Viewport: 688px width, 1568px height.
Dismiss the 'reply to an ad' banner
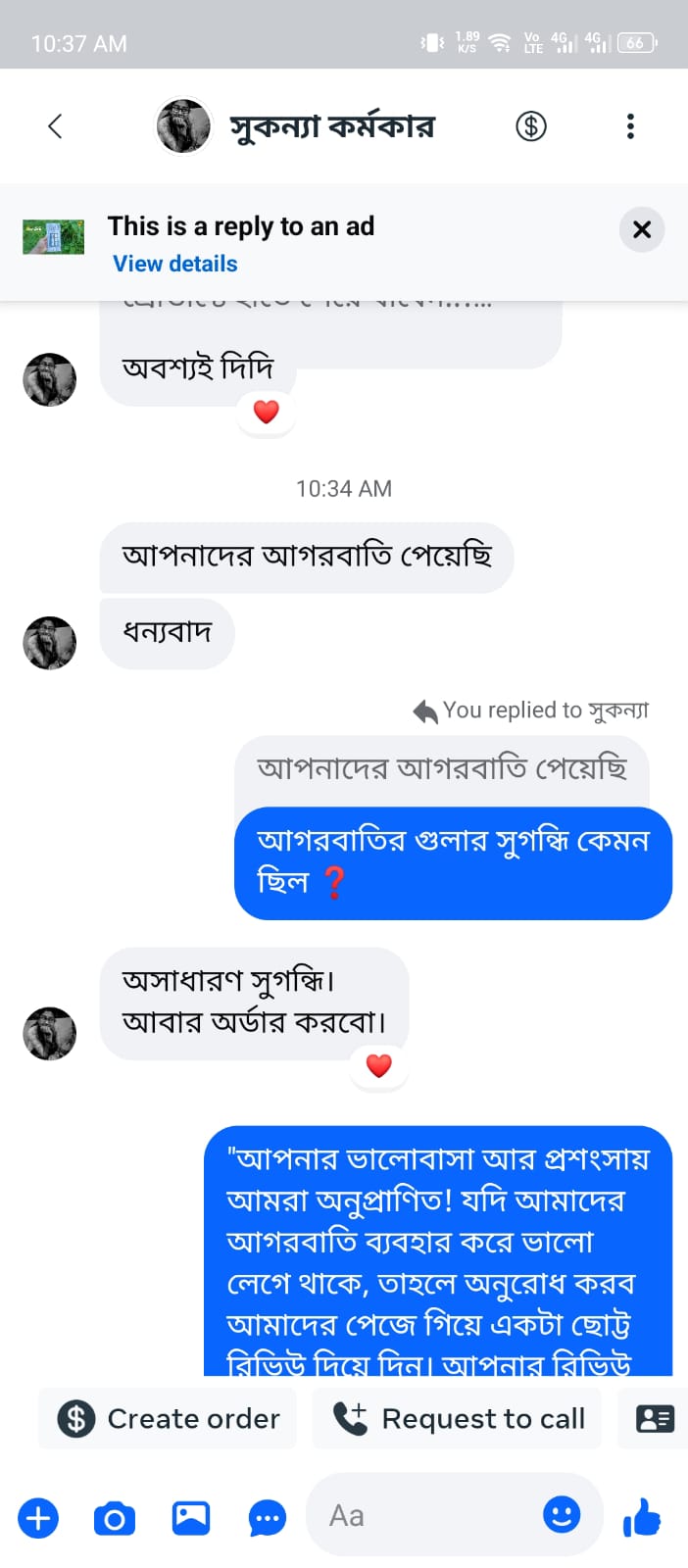[x=642, y=230]
